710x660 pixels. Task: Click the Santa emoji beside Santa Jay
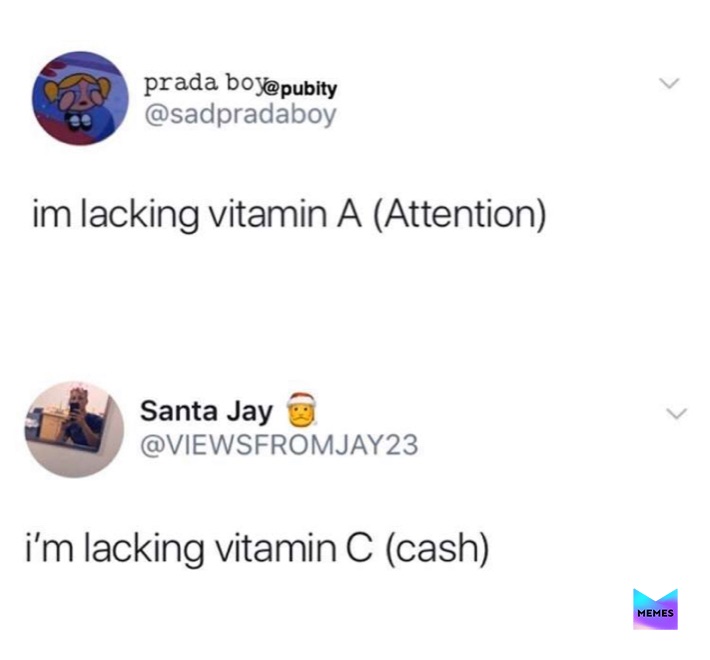click(x=301, y=410)
